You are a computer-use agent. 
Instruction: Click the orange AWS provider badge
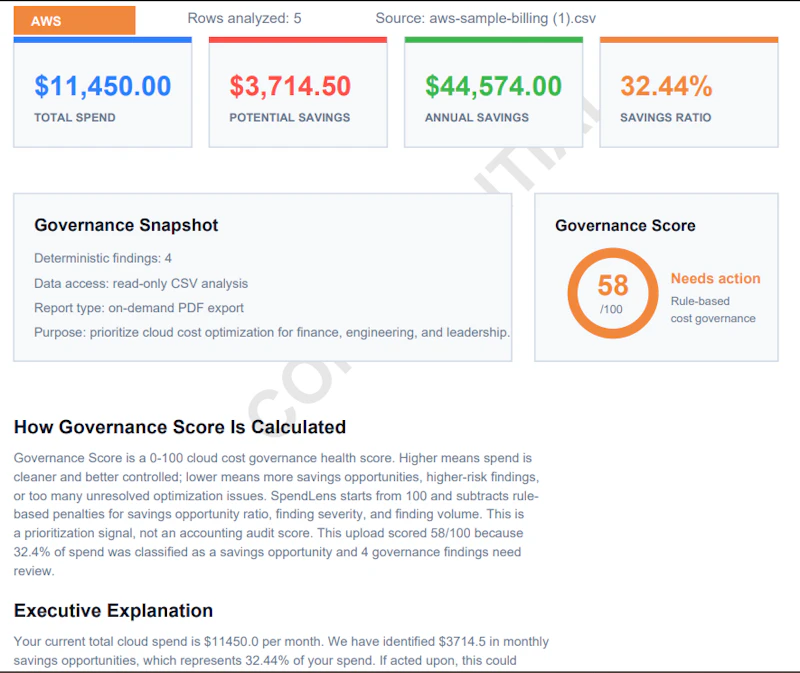click(74, 20)
